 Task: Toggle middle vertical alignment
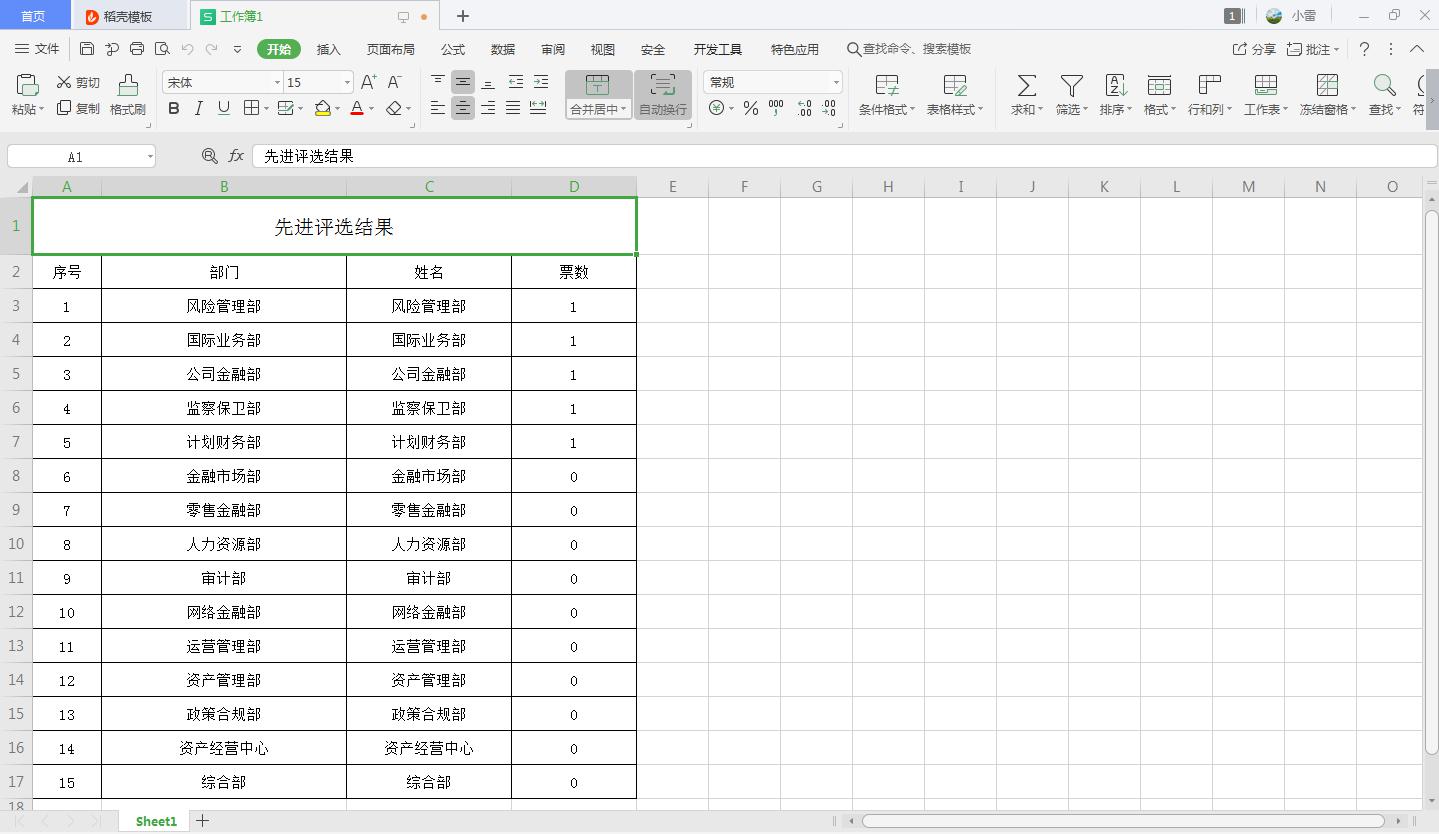coord(463,82)
